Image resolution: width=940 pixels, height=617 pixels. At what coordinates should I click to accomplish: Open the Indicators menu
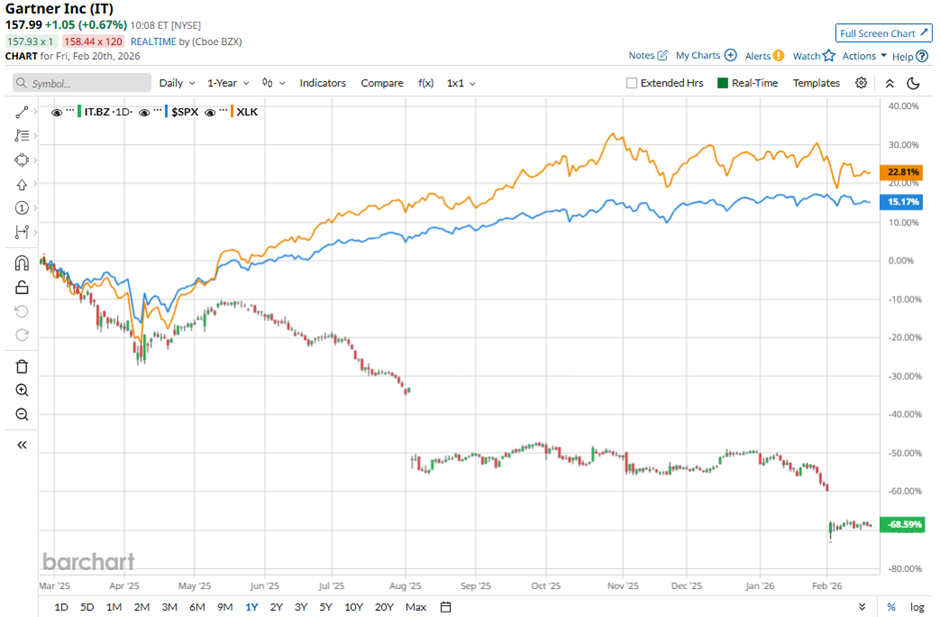(x=323, y=83)
